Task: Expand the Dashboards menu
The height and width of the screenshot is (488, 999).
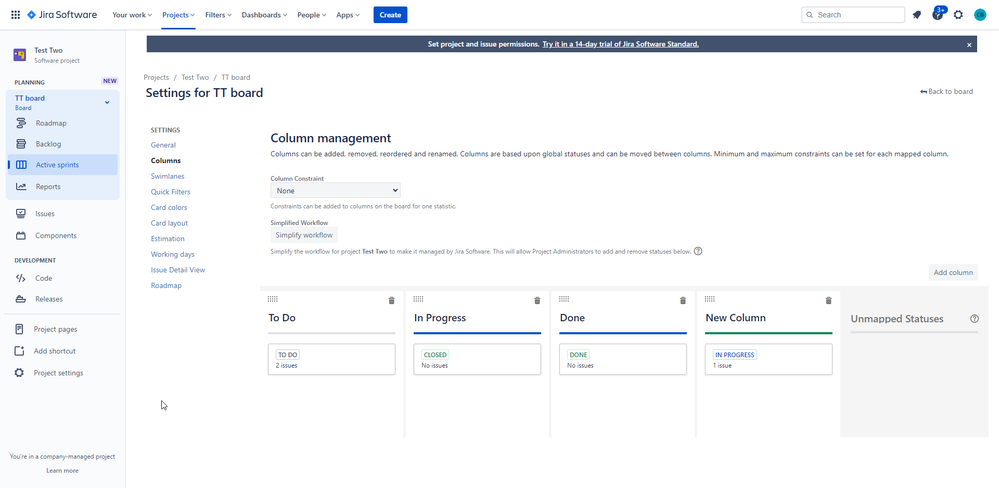Action: [264, 15]
